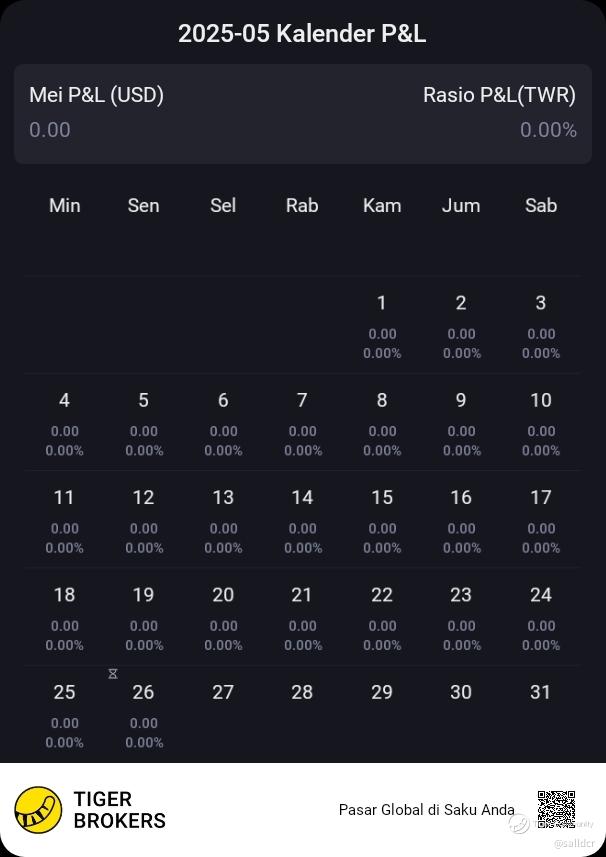Click the 0.00% ratio value in the summary
Image resolution: width=606 pixels, height=857 pixels.
(548, 130)
